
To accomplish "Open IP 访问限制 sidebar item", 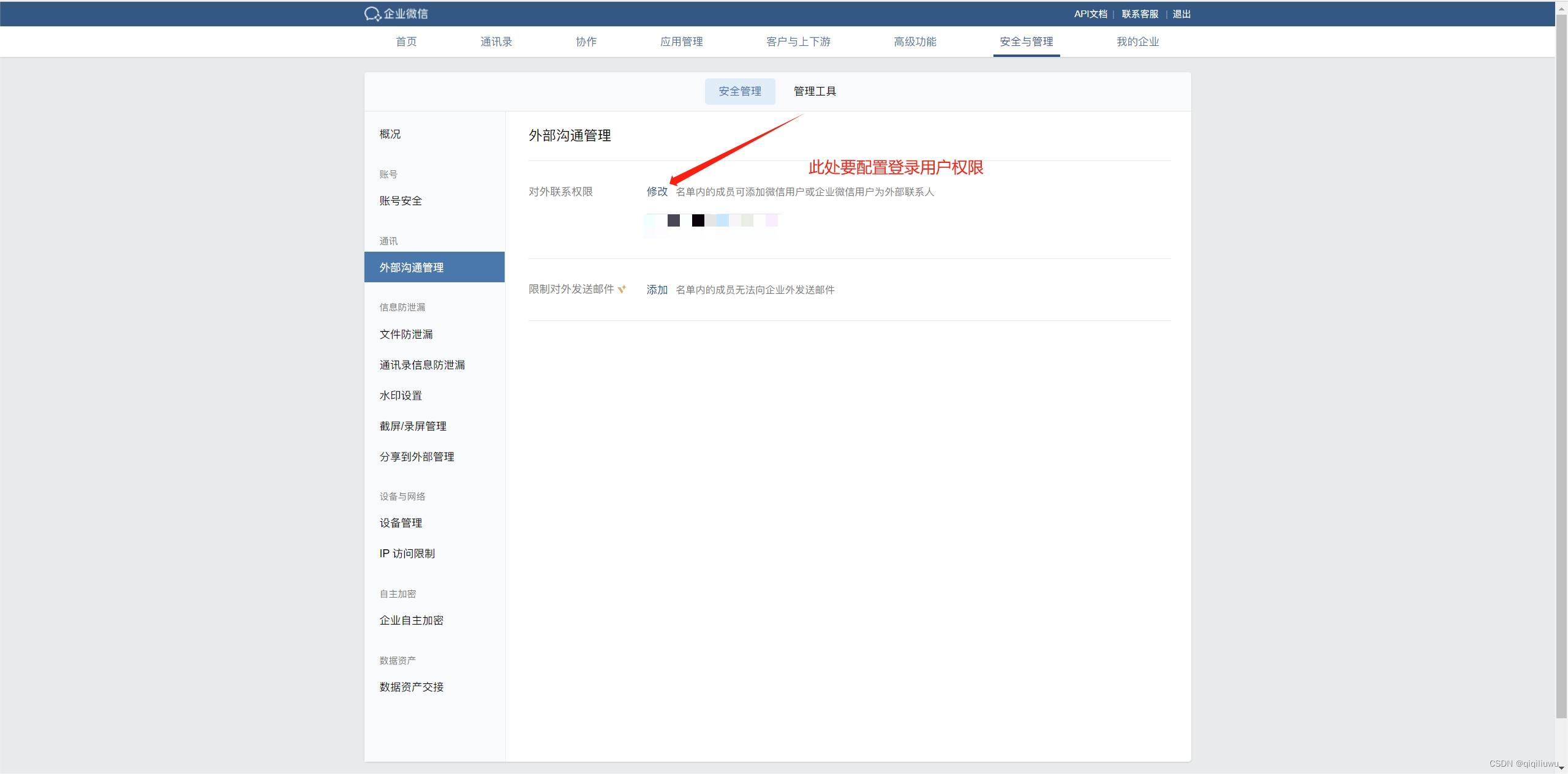I will click(407, 554).
